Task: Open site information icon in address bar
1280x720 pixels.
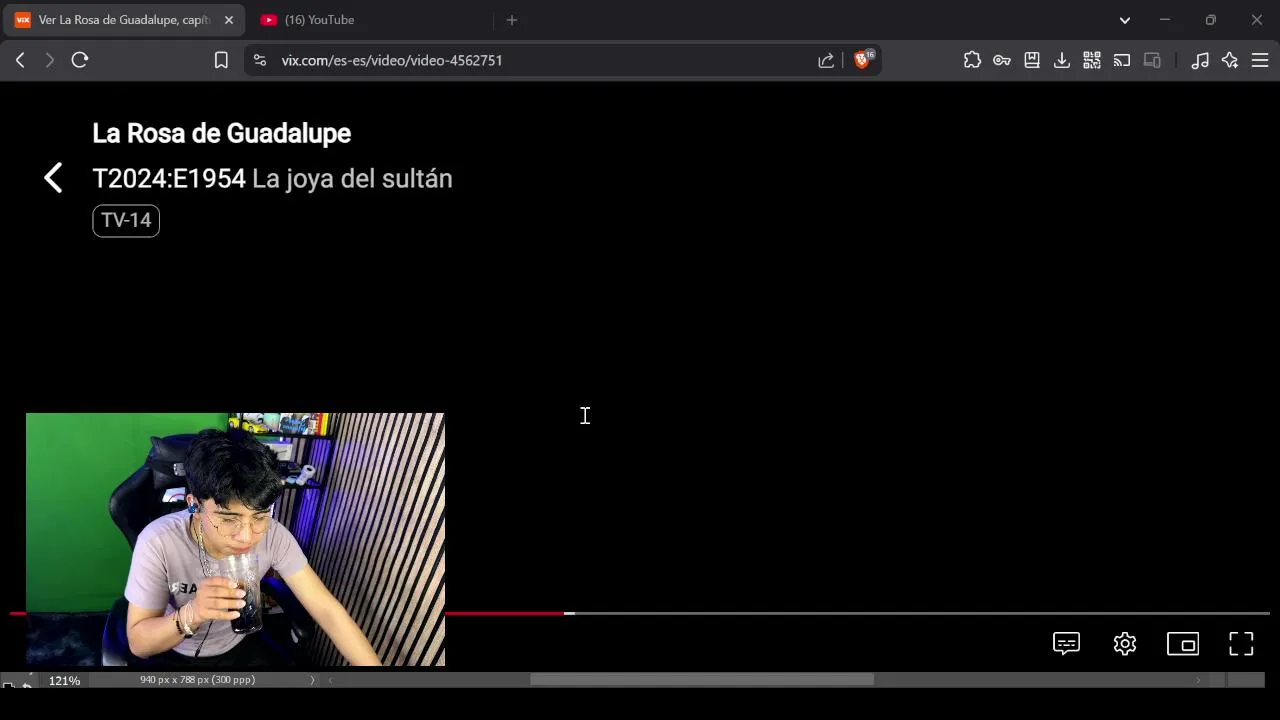Action: (x=260, y=60)
